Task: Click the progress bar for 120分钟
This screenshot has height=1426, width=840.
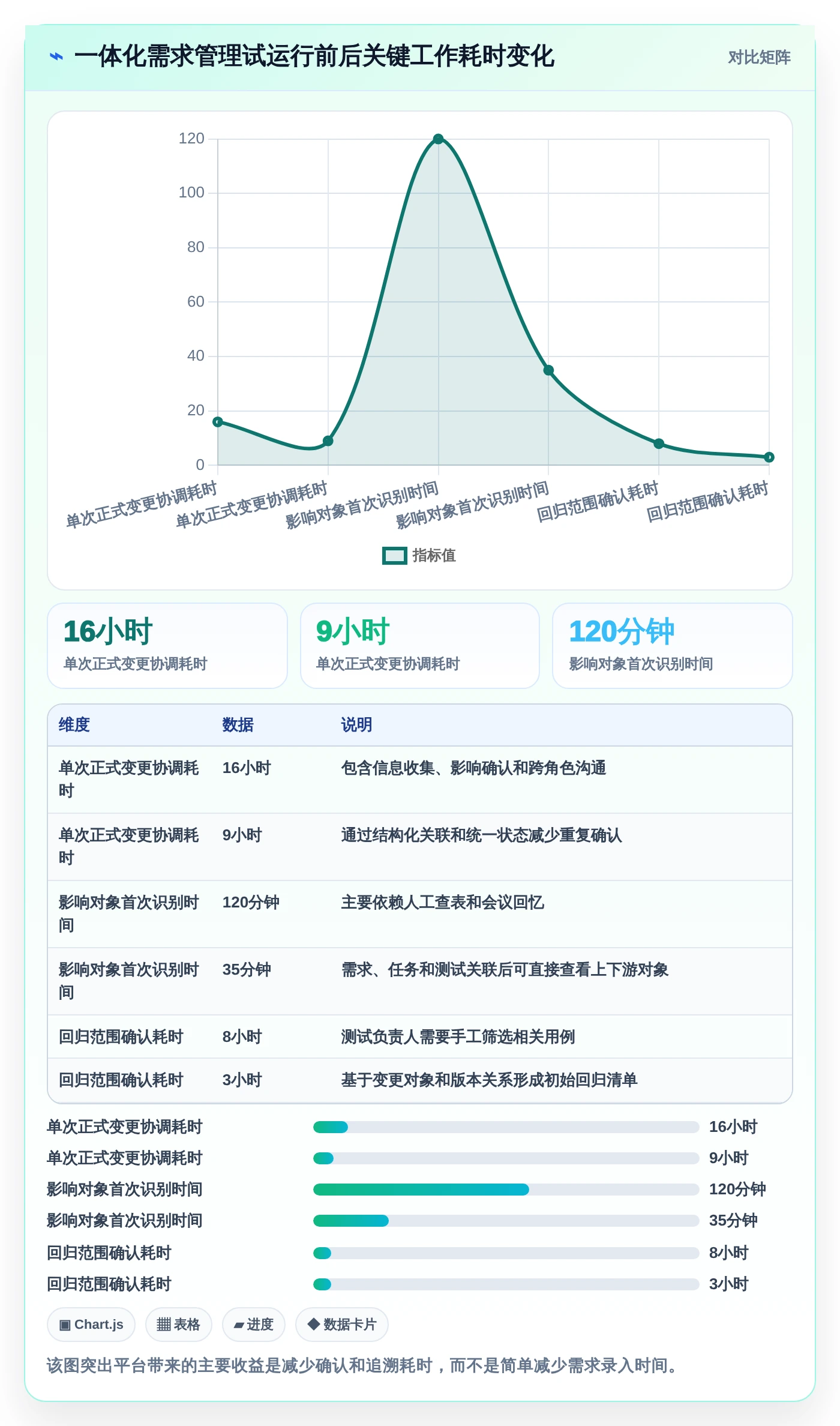Action: pos(506,1190)
